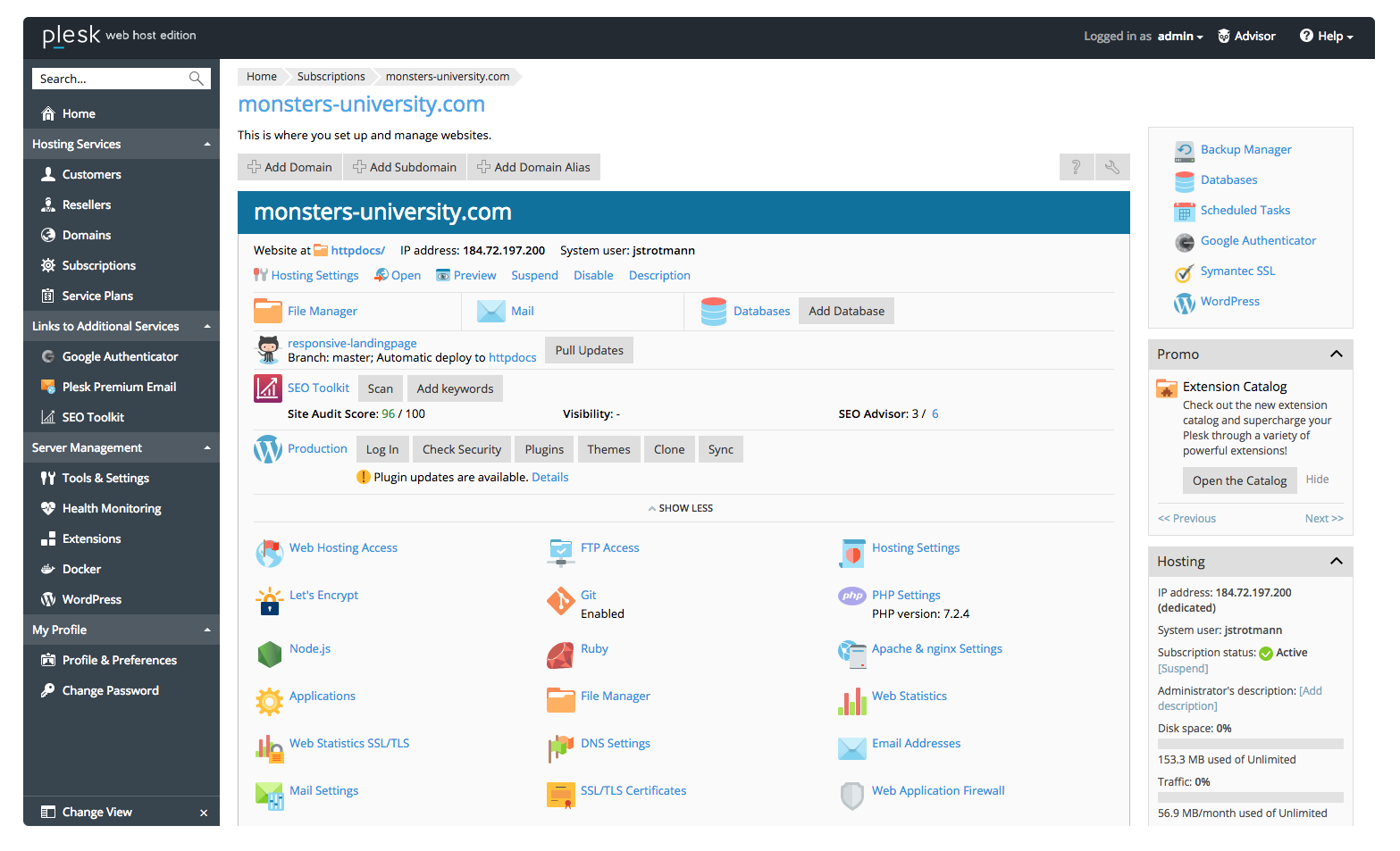Click the Next promo link
Viewport: 1400px width, 851px height.
tap(1324, 519)
